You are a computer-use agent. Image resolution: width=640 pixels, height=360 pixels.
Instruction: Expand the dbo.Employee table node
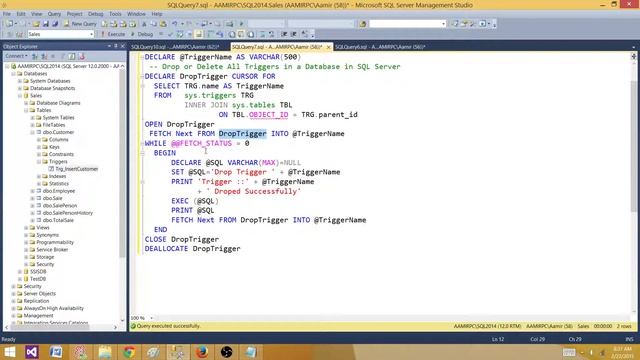33,191
